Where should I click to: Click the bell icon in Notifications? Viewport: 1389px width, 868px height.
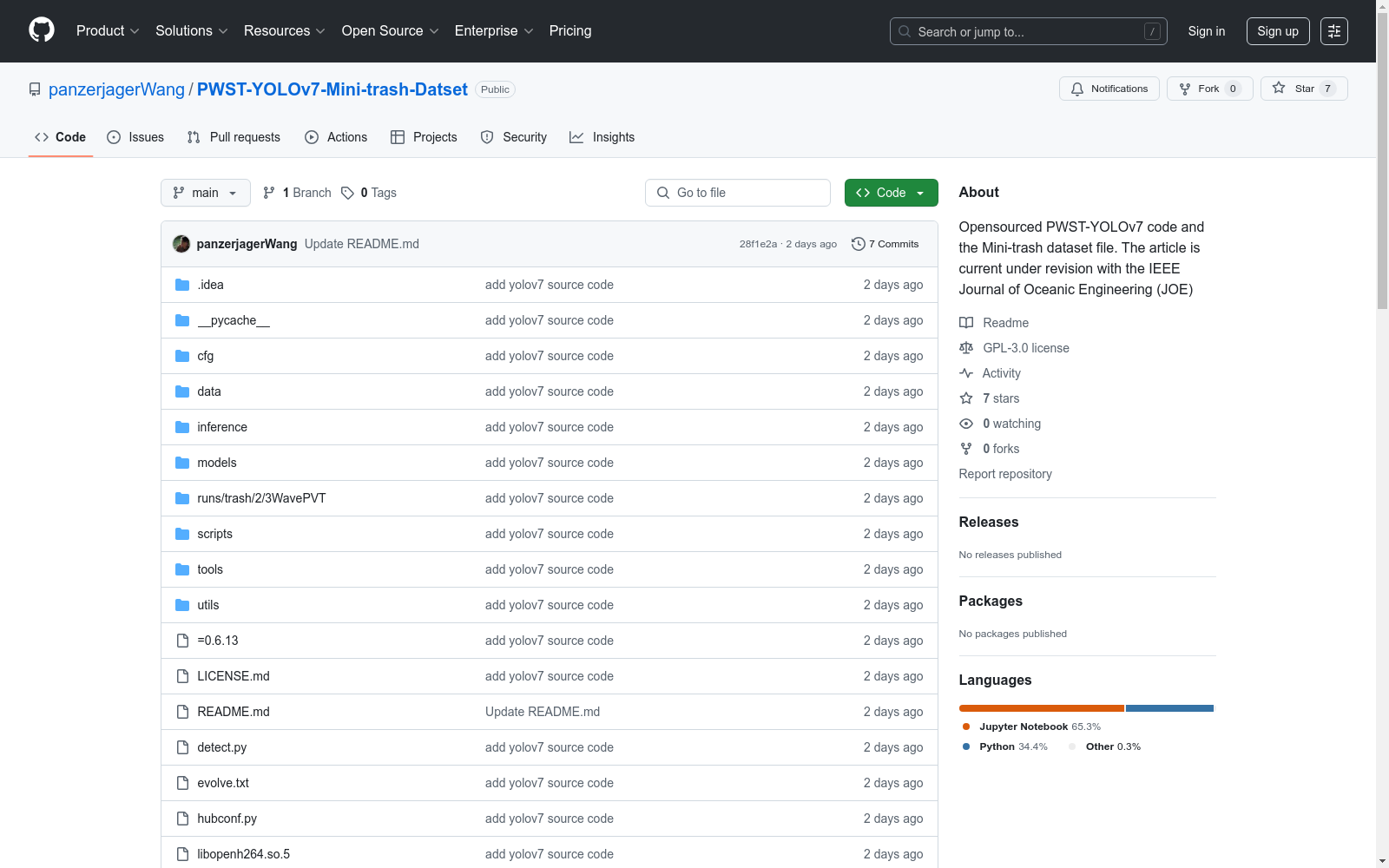click(x=1077, y=89)
